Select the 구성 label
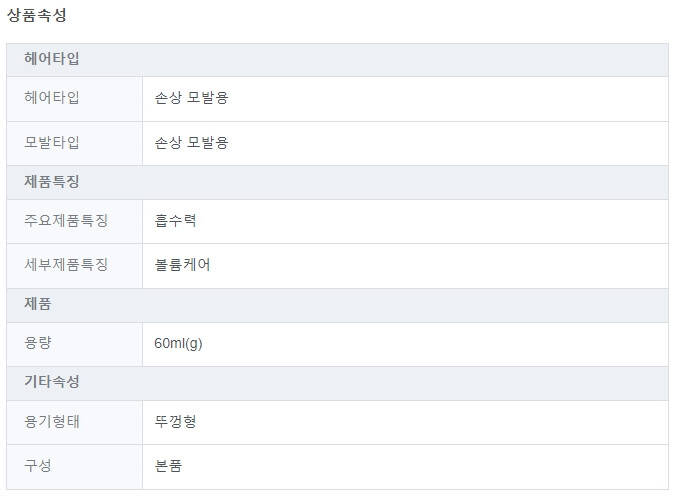The image size is (678, 496). click(x=38, y=465)
